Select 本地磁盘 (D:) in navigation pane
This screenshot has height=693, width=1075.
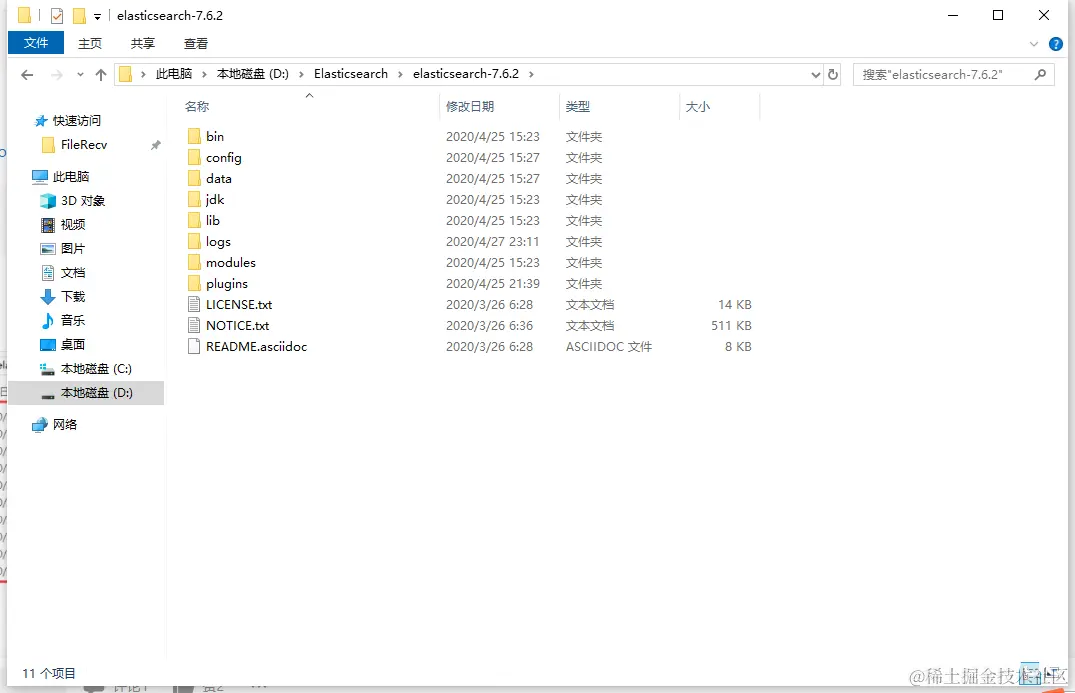pyautogui.click(x=87, y=393)
